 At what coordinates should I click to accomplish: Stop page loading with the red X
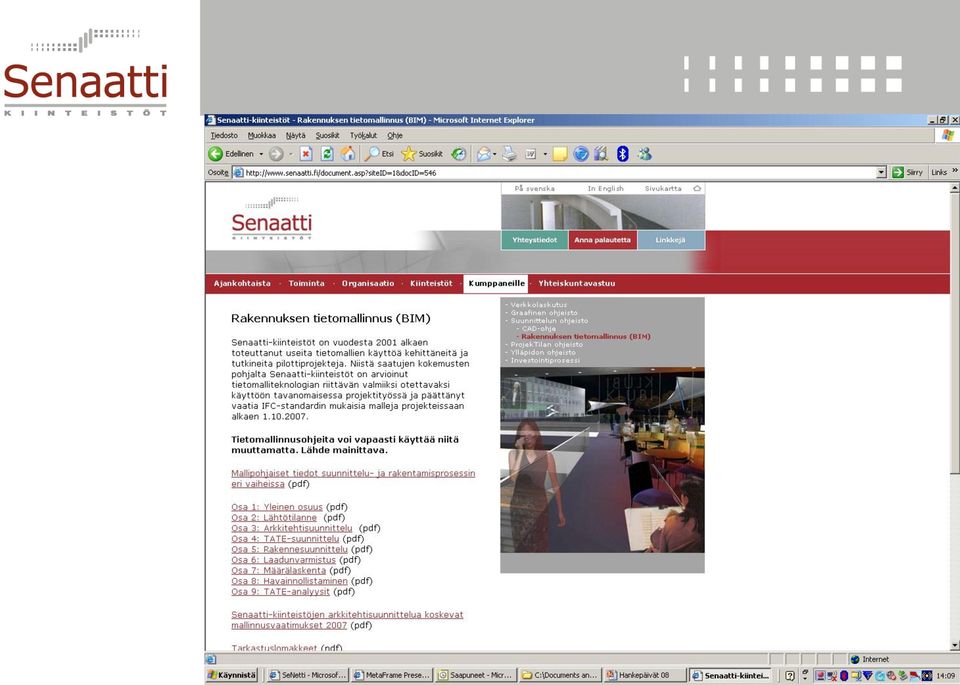pos(306,154)
